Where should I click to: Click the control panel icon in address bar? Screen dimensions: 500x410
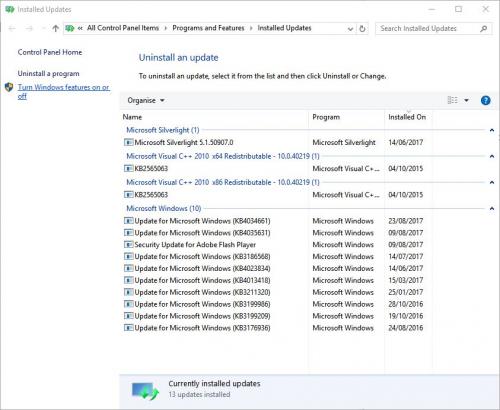(70, 28)
